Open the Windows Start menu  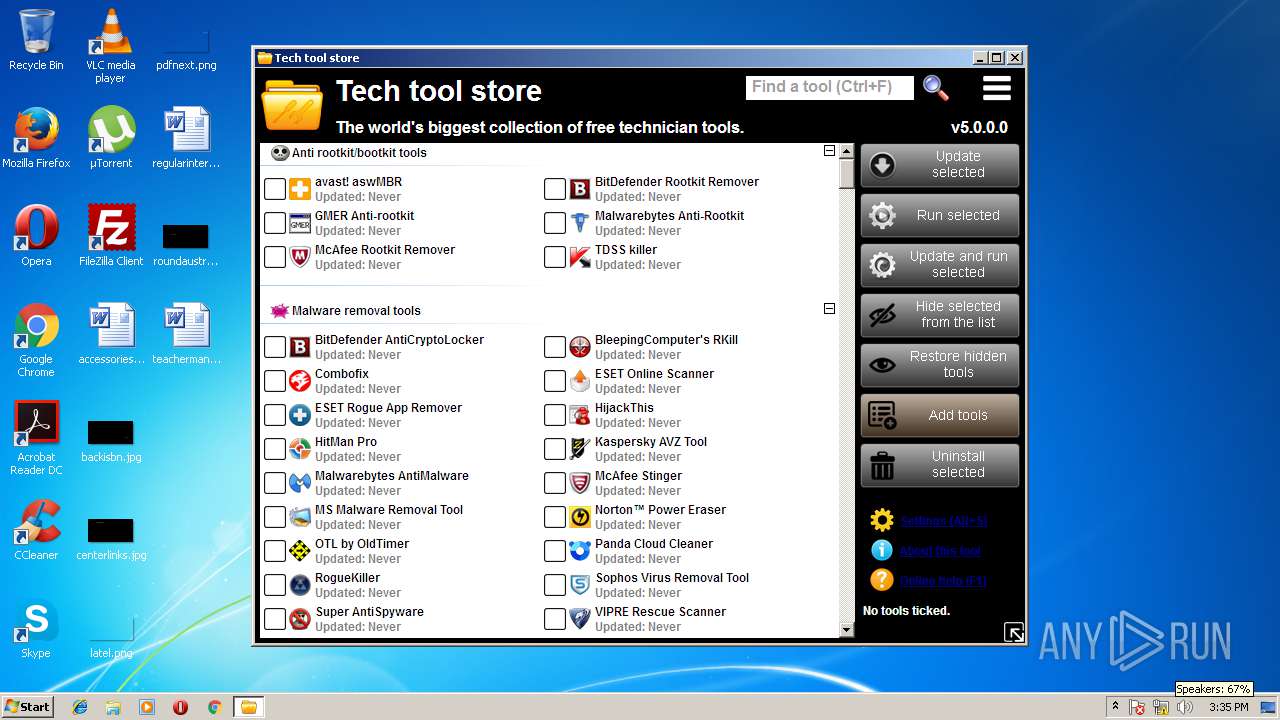27,706
